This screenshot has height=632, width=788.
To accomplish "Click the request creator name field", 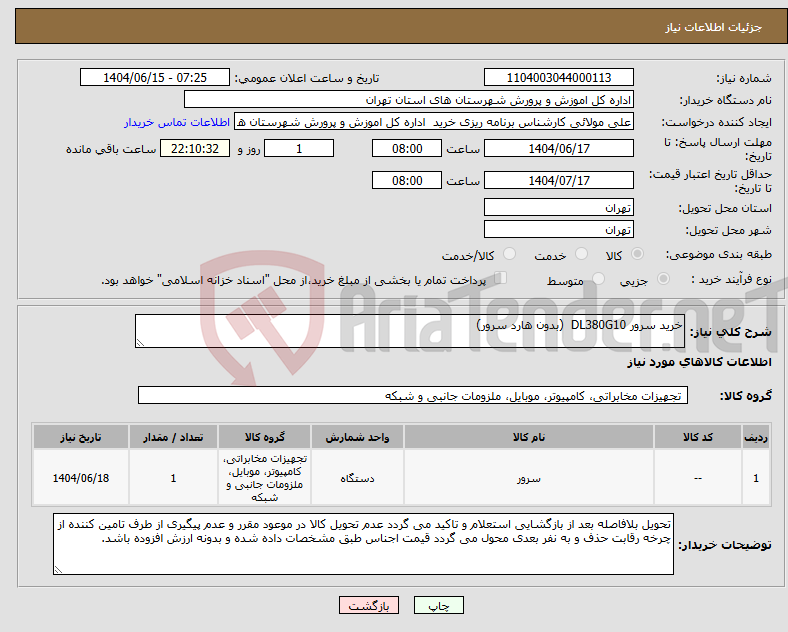I will pos(434,122).
